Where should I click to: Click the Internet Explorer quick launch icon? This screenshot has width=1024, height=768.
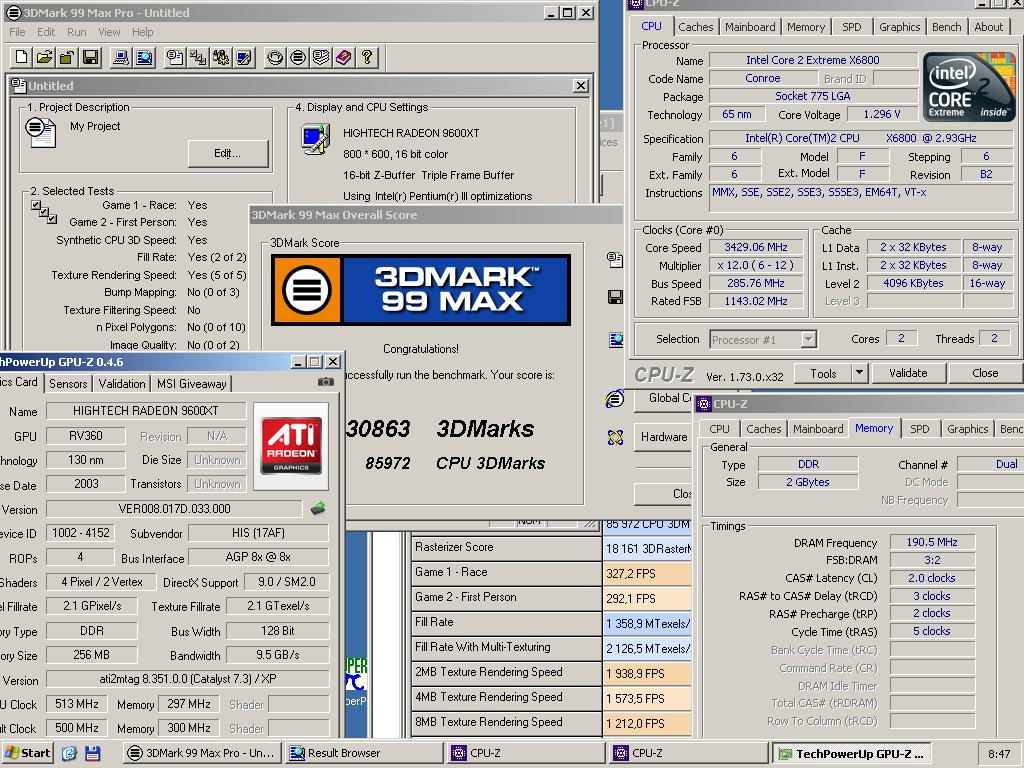click(x=69, y=753)
